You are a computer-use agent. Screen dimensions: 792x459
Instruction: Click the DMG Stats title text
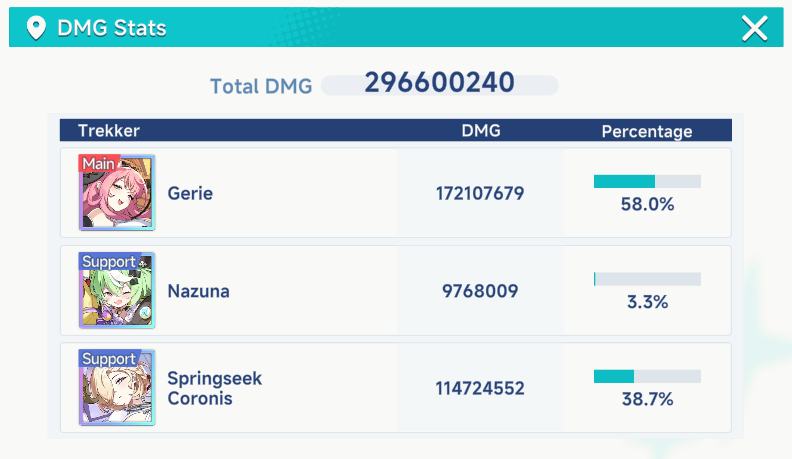pos(111,28)
